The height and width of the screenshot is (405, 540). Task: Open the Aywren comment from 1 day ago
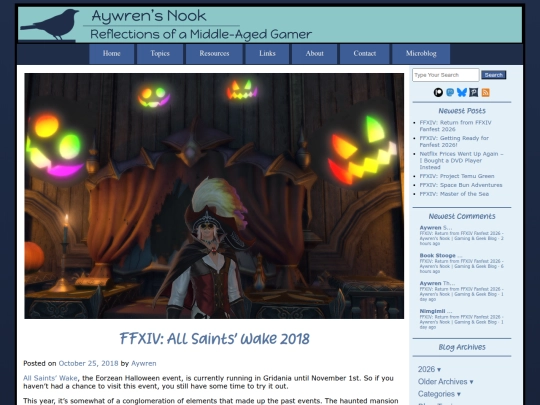pos(461,291)
